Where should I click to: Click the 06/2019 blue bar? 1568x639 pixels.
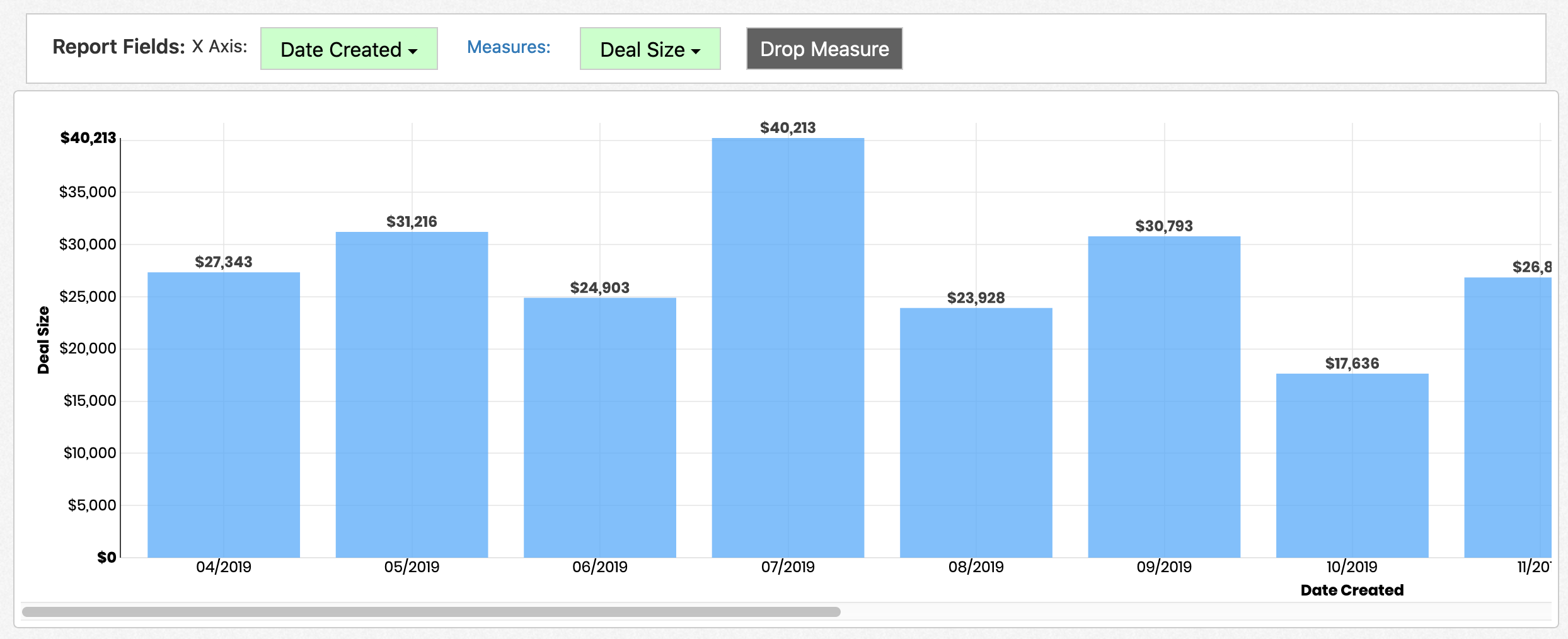point(599,427)
